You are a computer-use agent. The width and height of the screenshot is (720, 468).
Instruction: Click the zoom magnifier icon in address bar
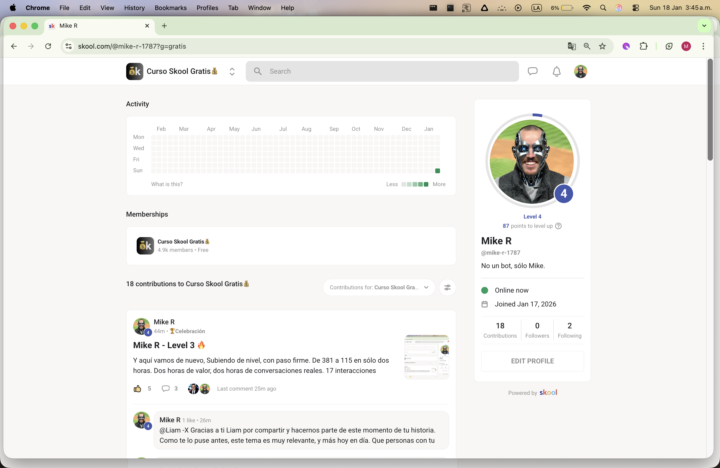pyautogui.click(x=587, y=46)
